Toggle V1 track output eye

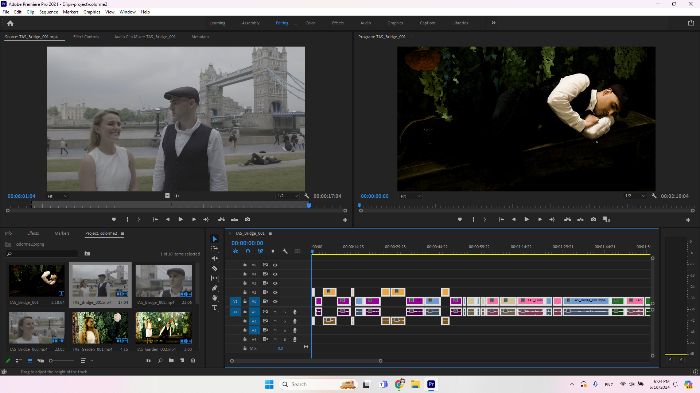pos(275,301)
